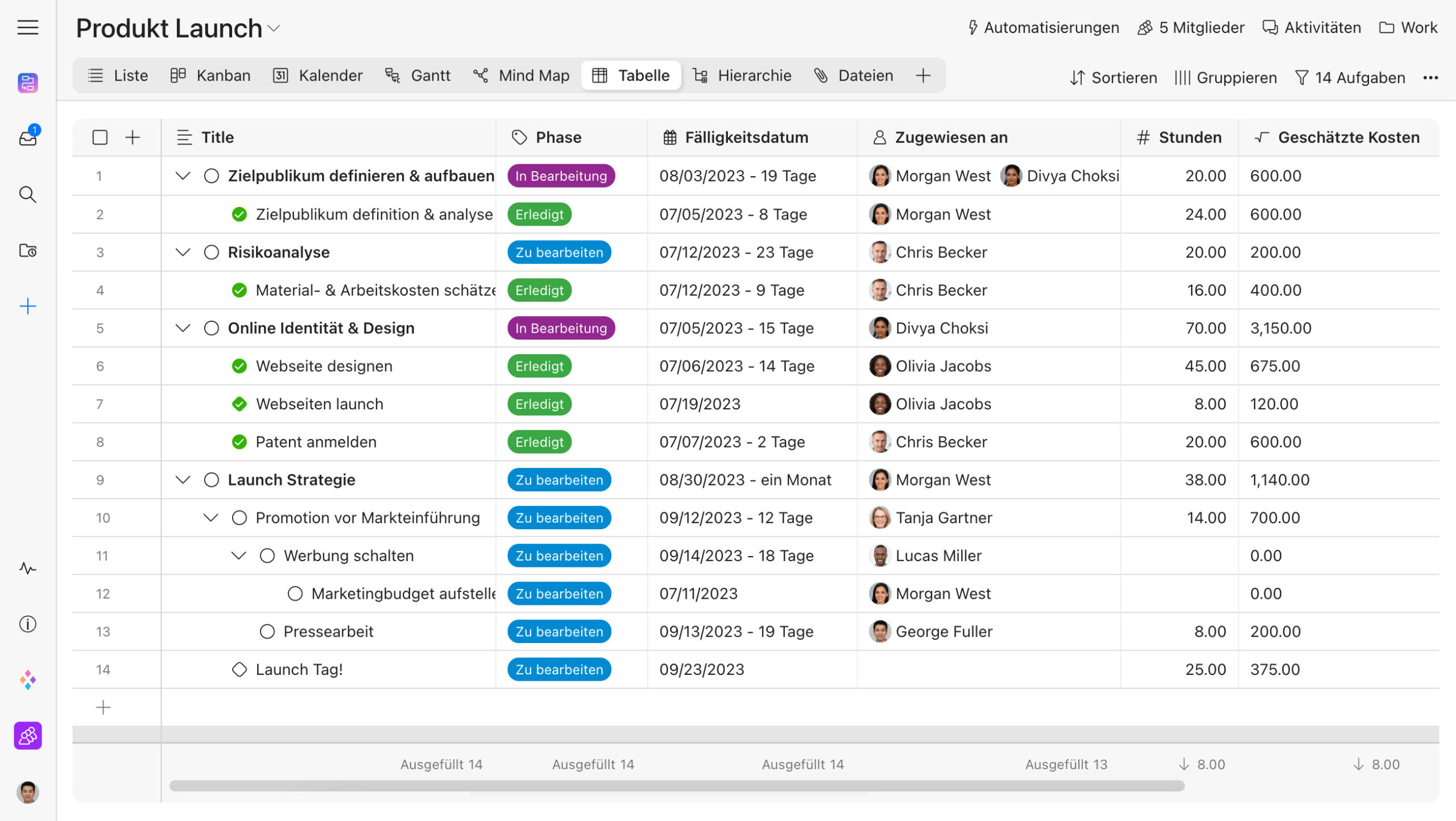1456x821 pixels.
Task: Click the info circle icon in sidebar
Action: [x=27, y=624]
